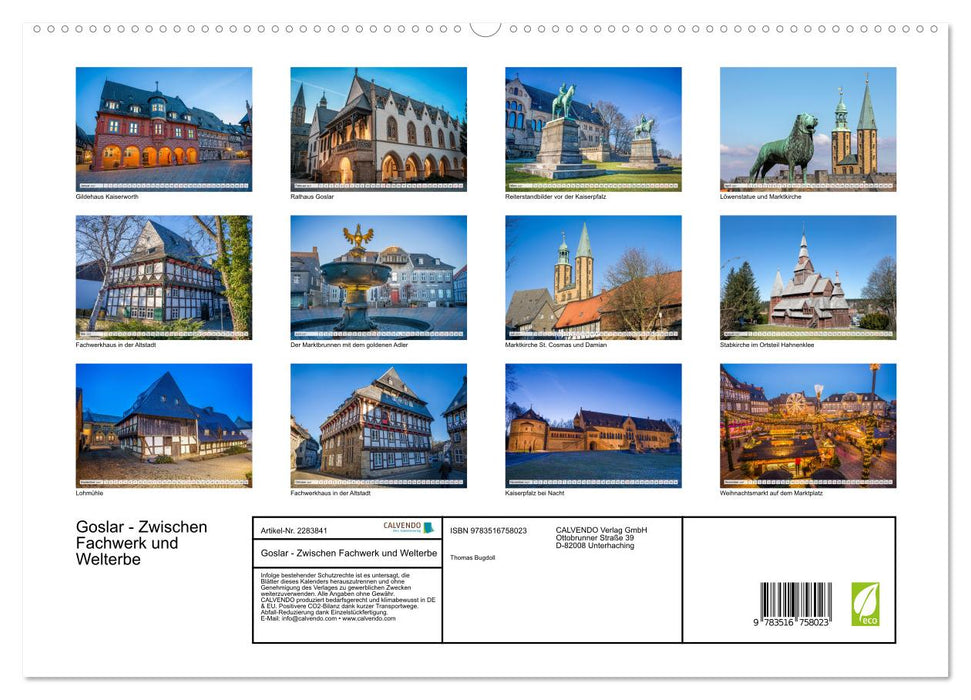Click the boxed title 'Goslar - Zwischen Fachwerk und Welterbe'
The image size is (971, 700).
pyautogui.click(x=349, y=553)
